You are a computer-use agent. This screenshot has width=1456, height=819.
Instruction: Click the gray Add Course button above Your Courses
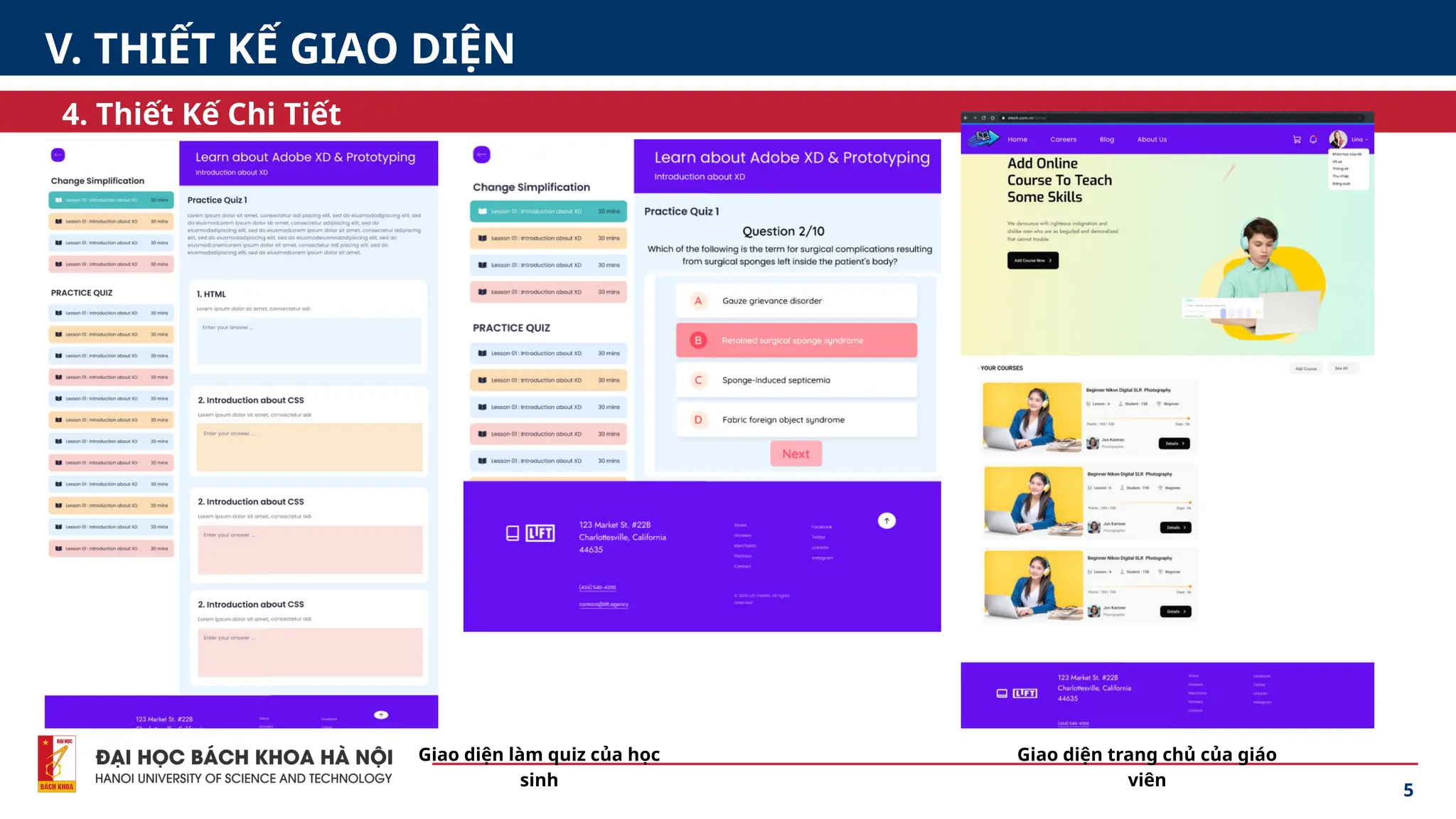point(1306,368)
